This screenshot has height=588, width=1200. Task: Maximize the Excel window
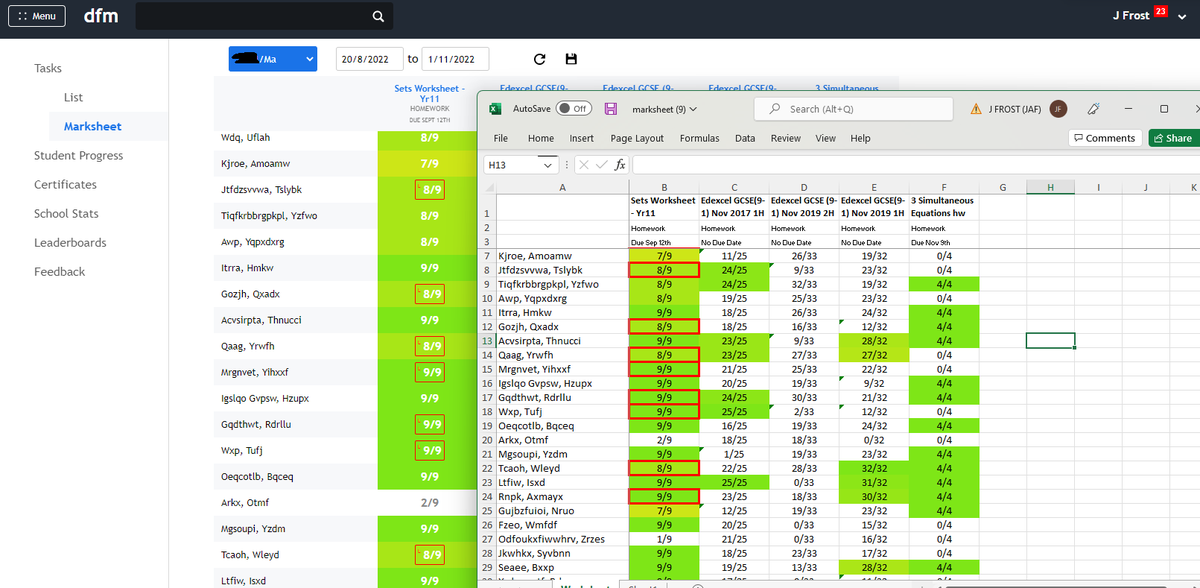coord(1164,108)
